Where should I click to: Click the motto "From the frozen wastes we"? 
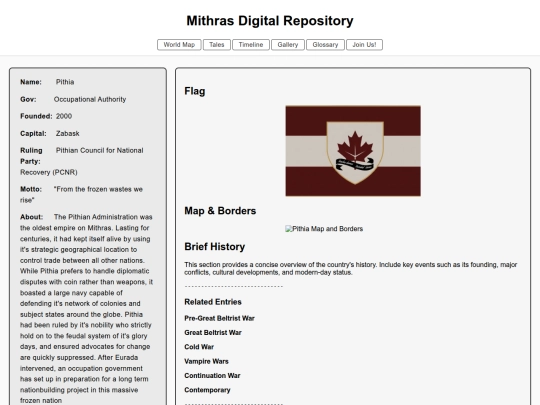98,189
